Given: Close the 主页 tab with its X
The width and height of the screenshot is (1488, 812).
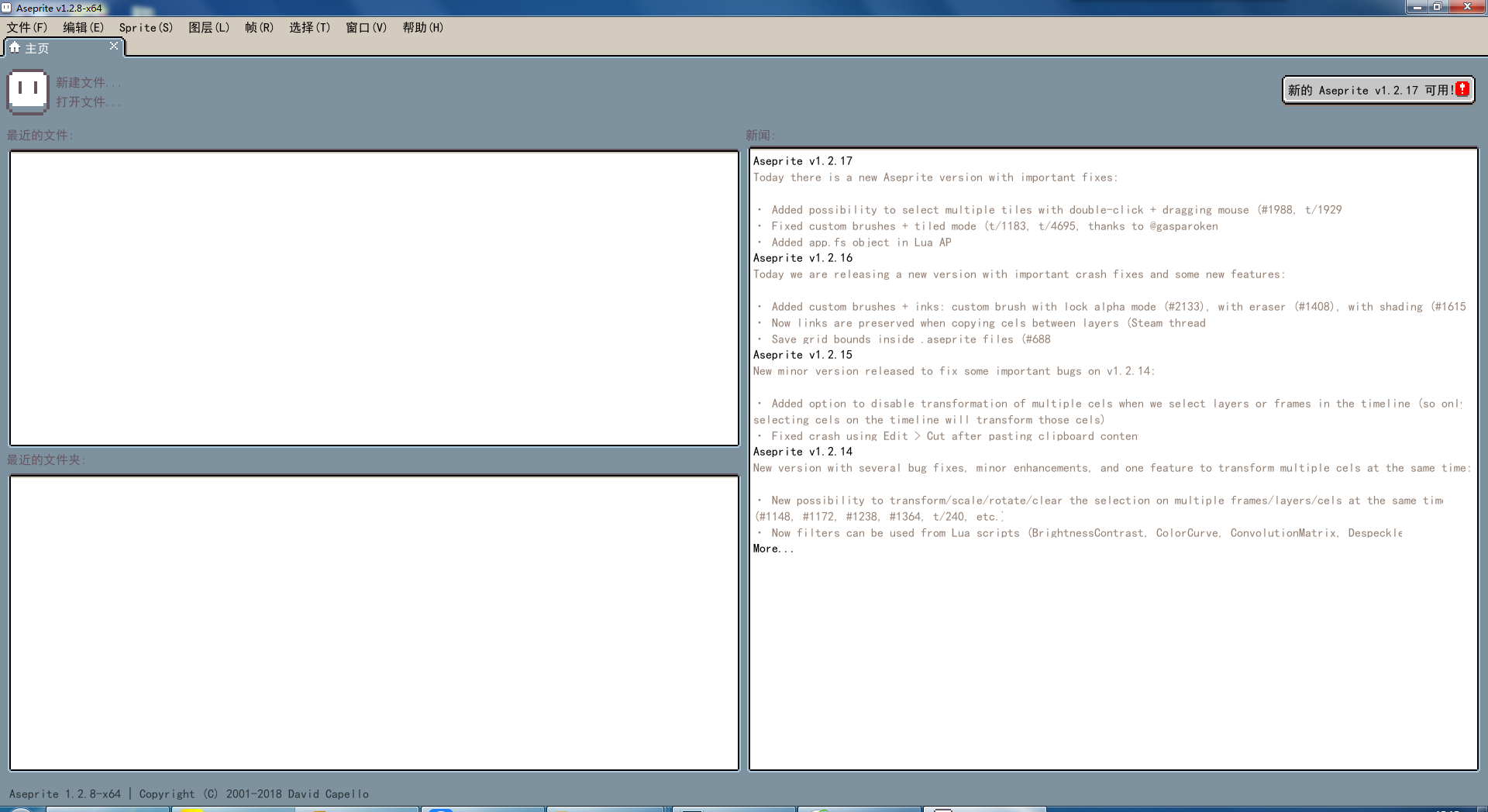Looking at the screenshot, I should click(x=114, y=46).
